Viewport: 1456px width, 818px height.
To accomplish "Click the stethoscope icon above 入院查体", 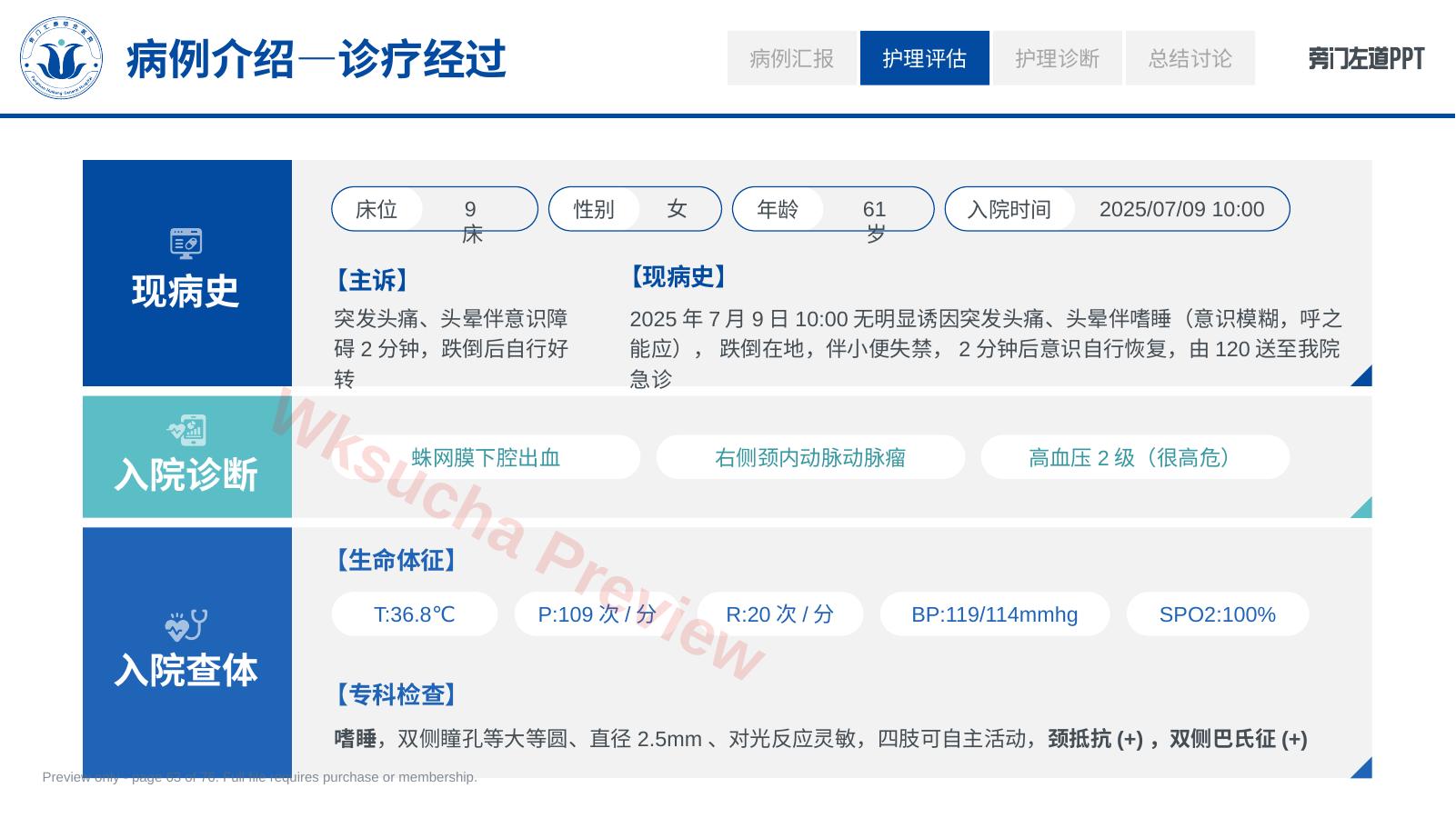I will point(186,625).
